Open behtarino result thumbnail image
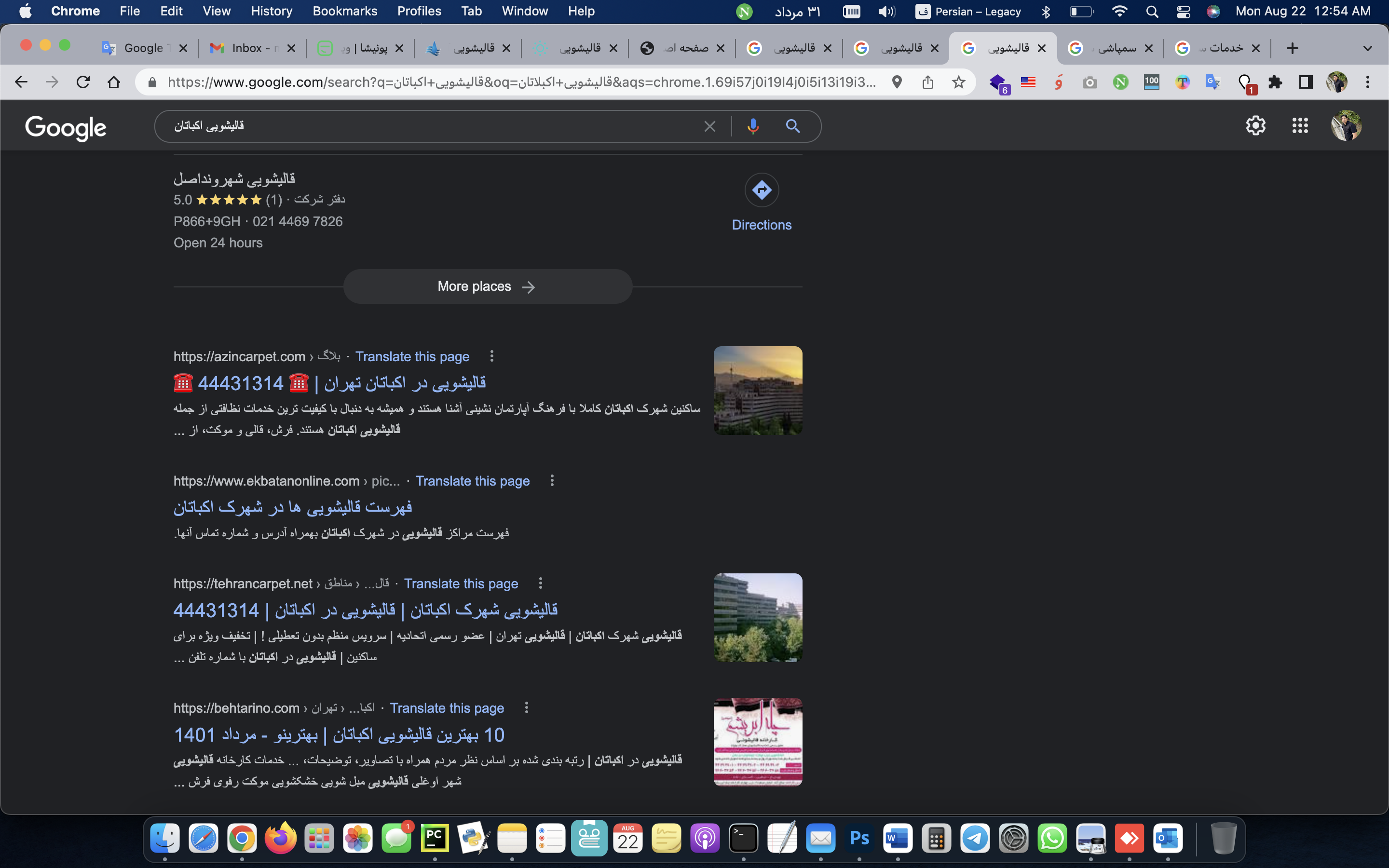Viewport: 1389px width, 868px height. point(758,742)
